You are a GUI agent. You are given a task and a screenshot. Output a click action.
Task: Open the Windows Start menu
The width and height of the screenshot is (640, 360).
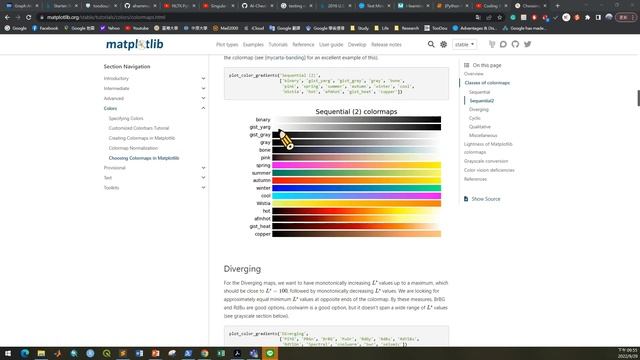coord(8,353)
